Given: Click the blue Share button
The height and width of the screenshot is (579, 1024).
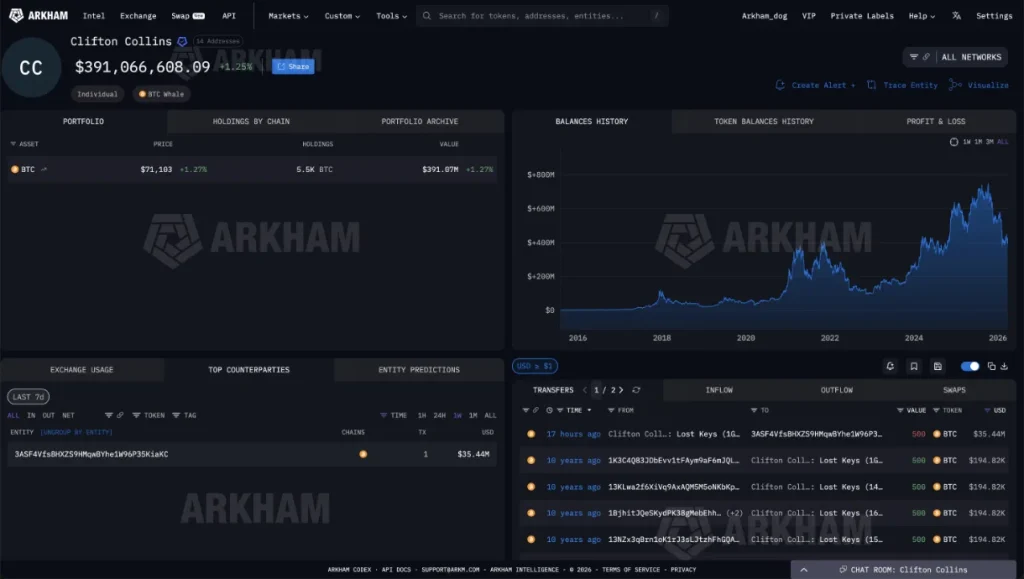Looking at the screenshot, I should pyautogui.click(x=293, y=66).
